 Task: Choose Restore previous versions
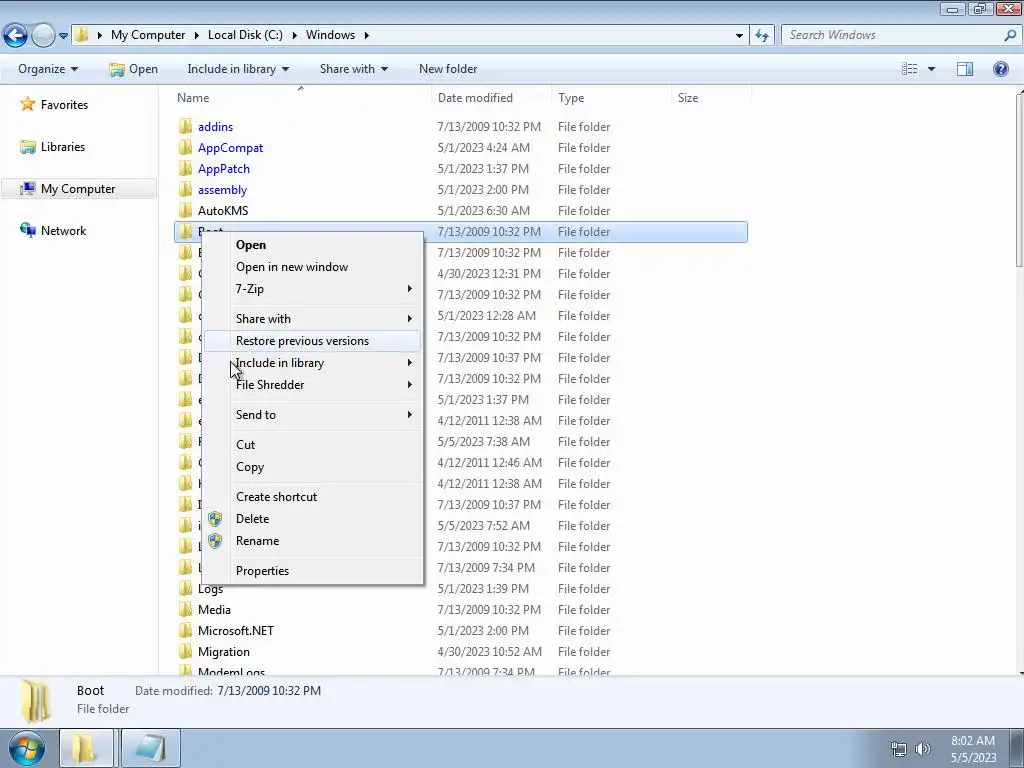[312, 341]
